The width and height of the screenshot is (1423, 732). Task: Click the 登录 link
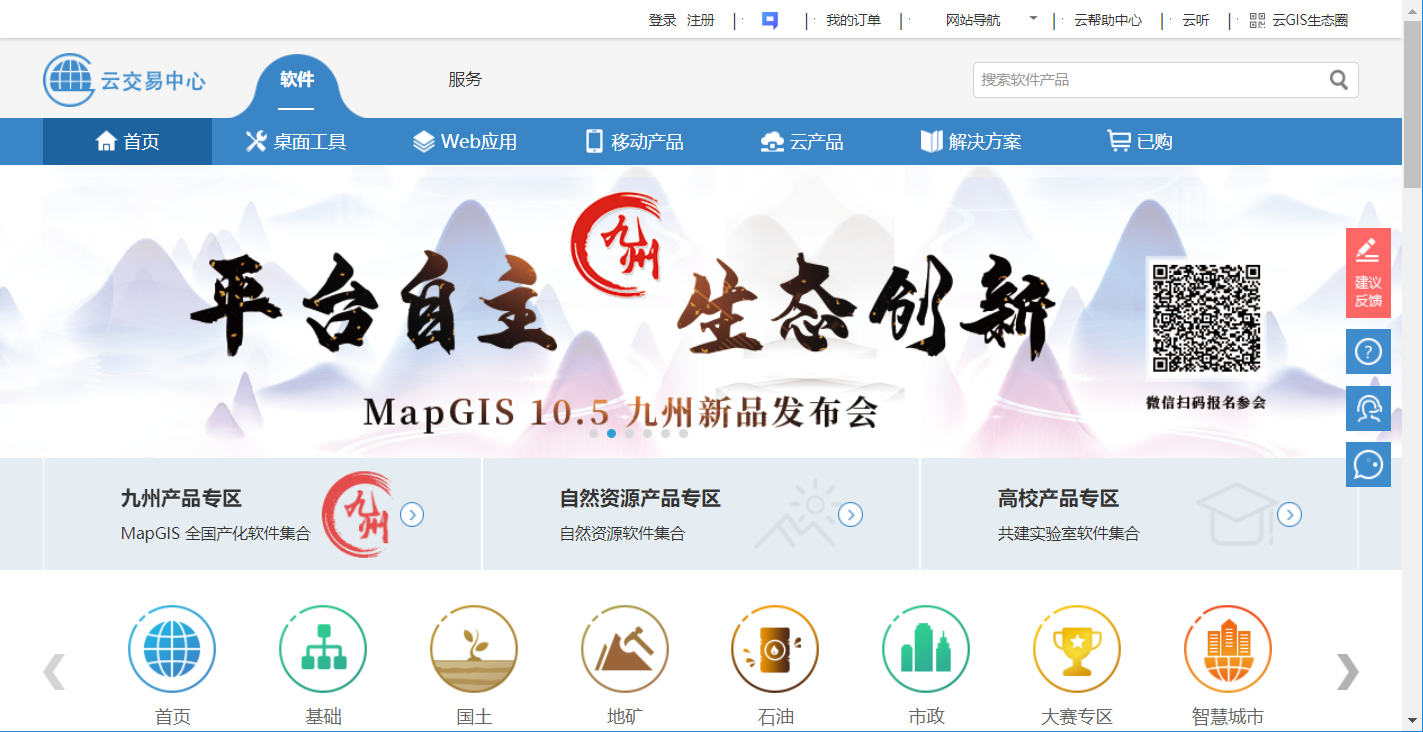click(x=662, y=20)
